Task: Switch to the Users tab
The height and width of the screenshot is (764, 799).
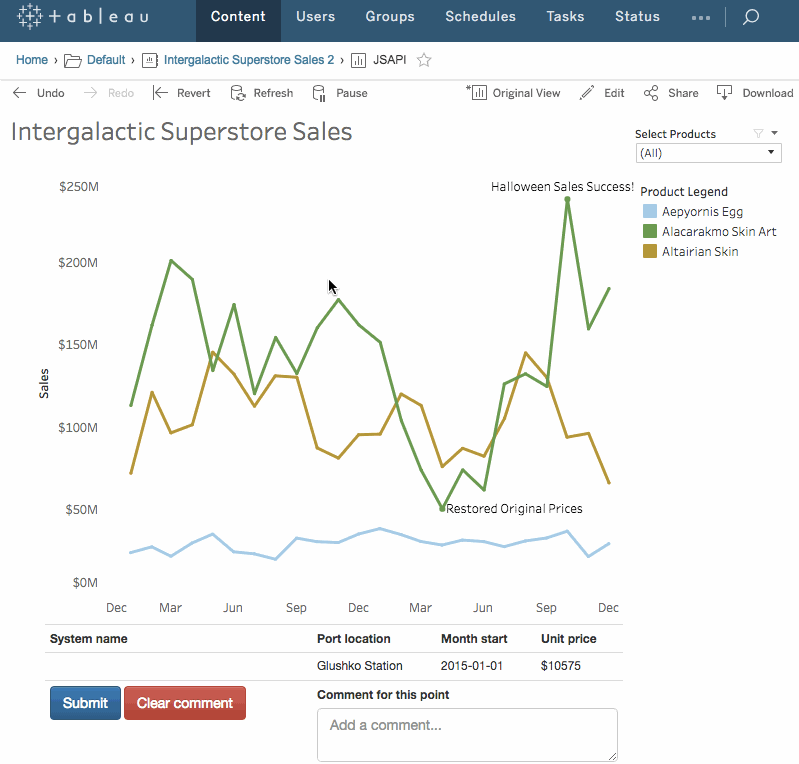Action: (x=315, y=17)
